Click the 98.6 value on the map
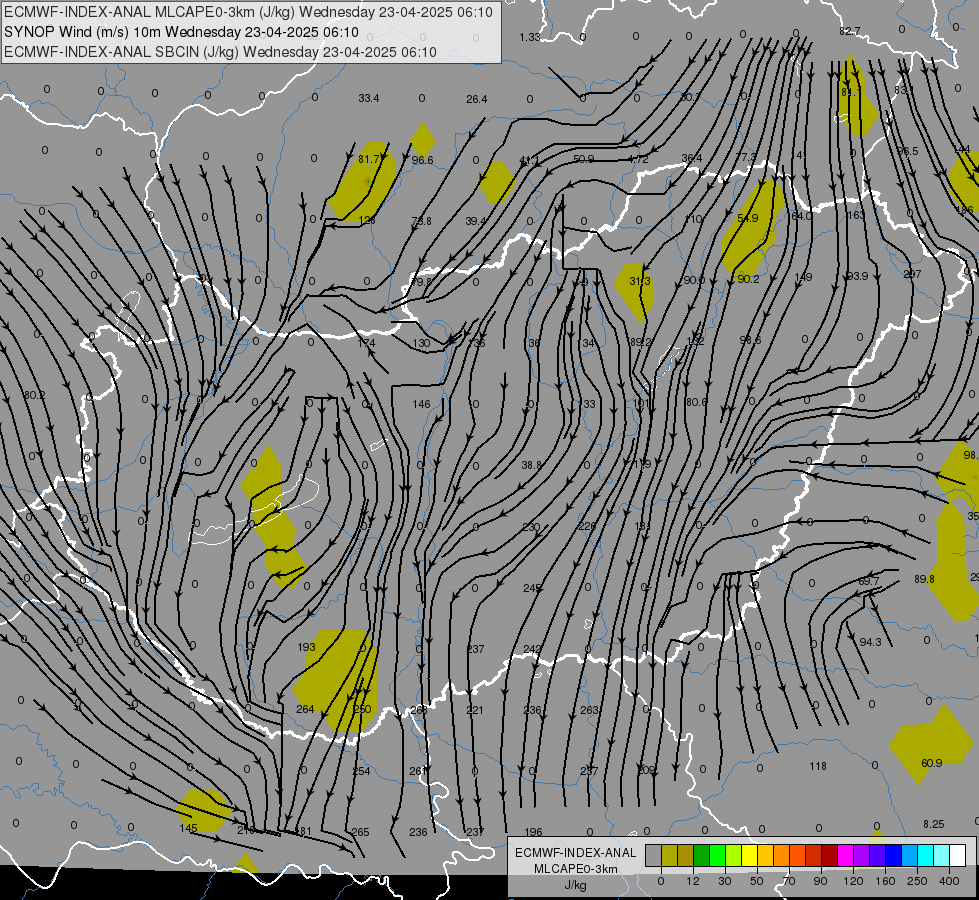Image resolution: width=979 pixels, height=900 pixels. (x=750, y=340)
